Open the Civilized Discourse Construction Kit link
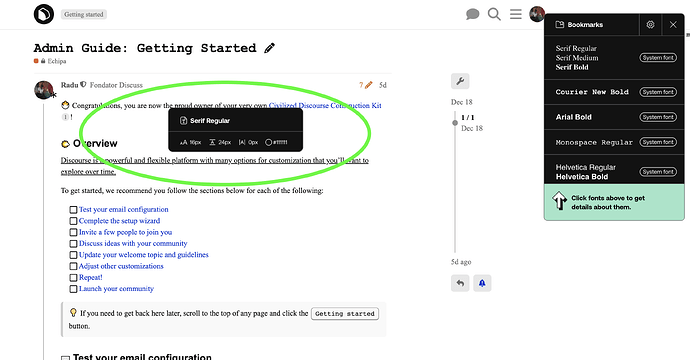Viewport: 690px width, 360px height. [325, 105]
